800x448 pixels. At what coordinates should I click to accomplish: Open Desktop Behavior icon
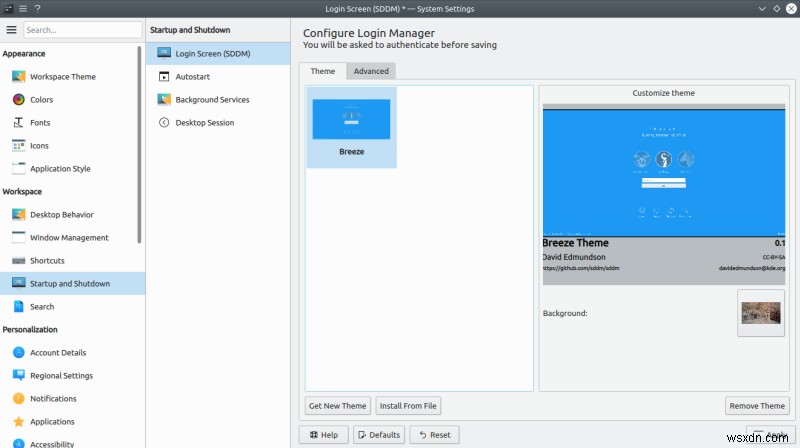[x=19, y=214]
